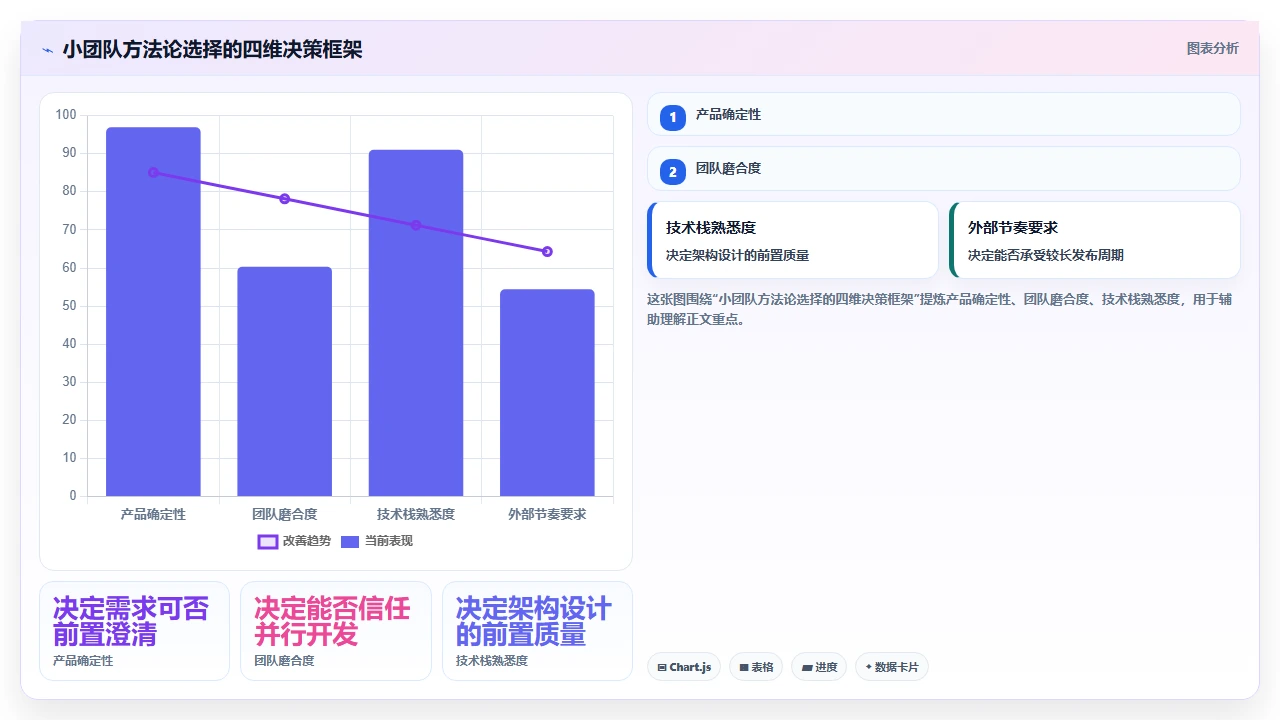Toggle the 改善趋势 legend entry

point(296,541)
